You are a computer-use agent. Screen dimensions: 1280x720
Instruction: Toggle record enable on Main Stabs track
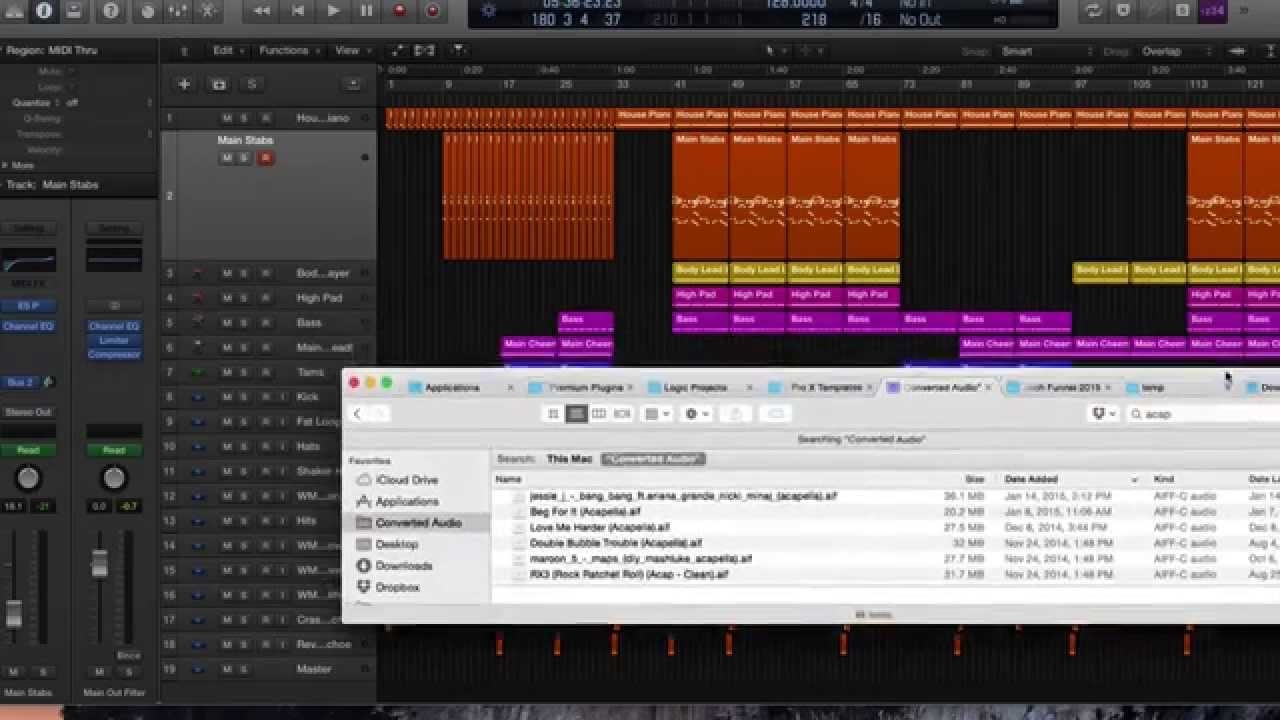(265, 156)
